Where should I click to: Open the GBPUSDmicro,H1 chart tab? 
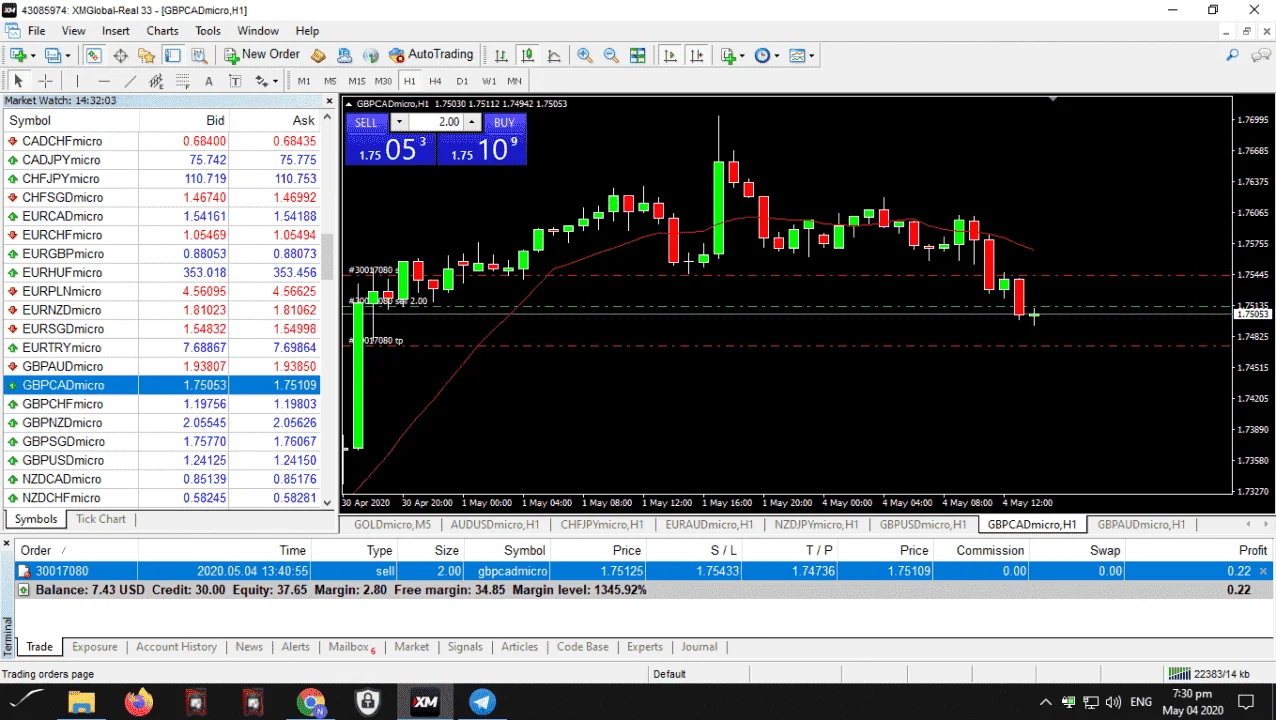pyautogui.click(x=923, y=524)
